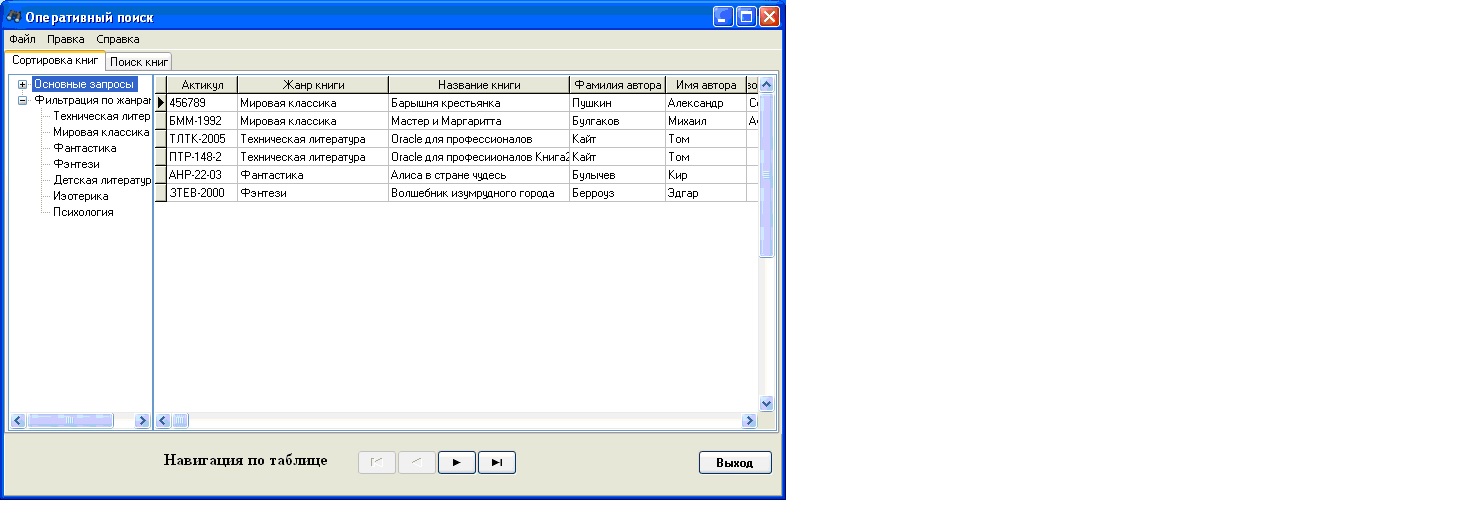Select cell ПТР-148-2
Screen dimensions: 1460x514
[202, 157]
